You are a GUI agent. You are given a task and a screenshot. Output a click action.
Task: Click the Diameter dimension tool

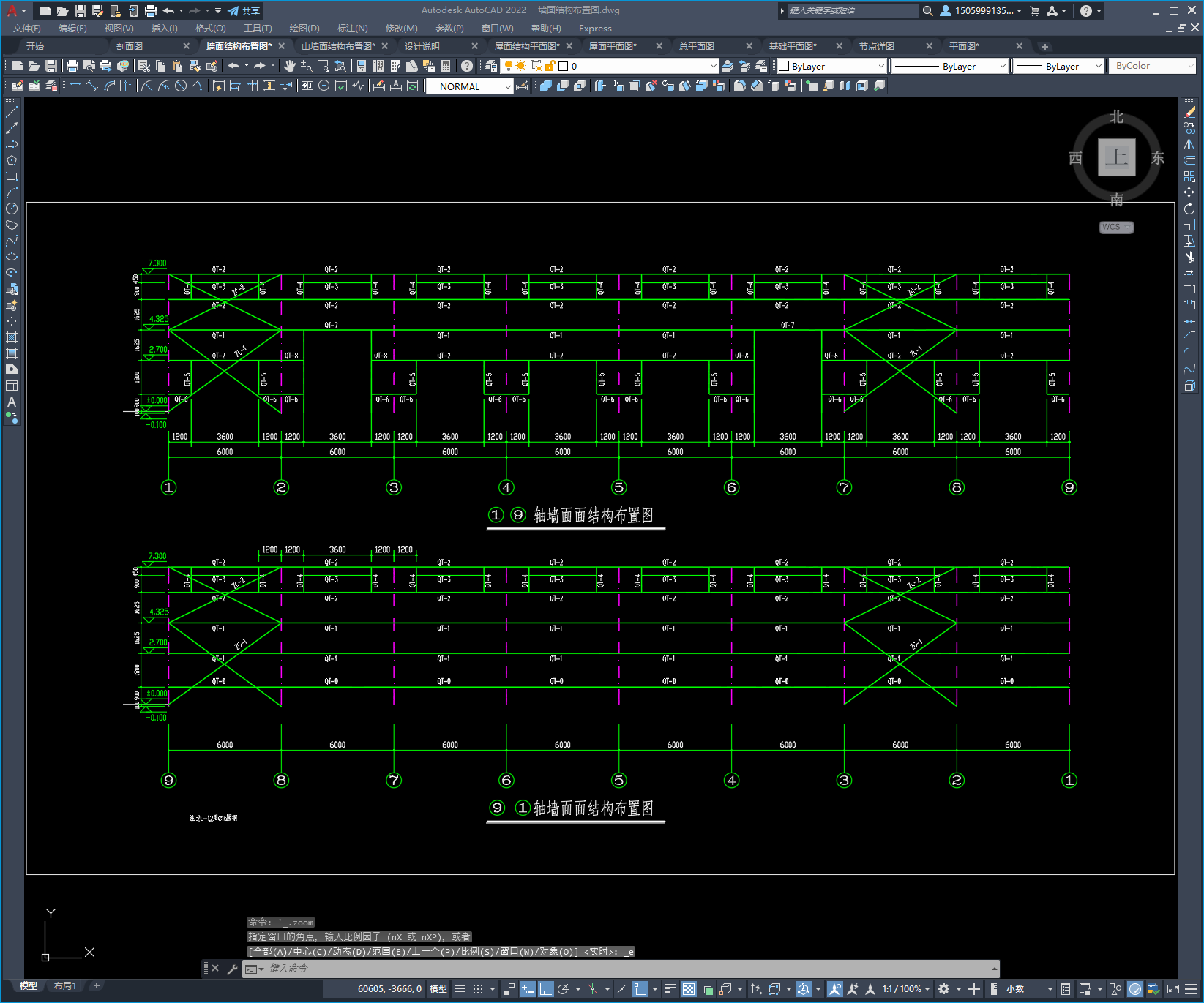pyautogui.click(x=181, y=86)
